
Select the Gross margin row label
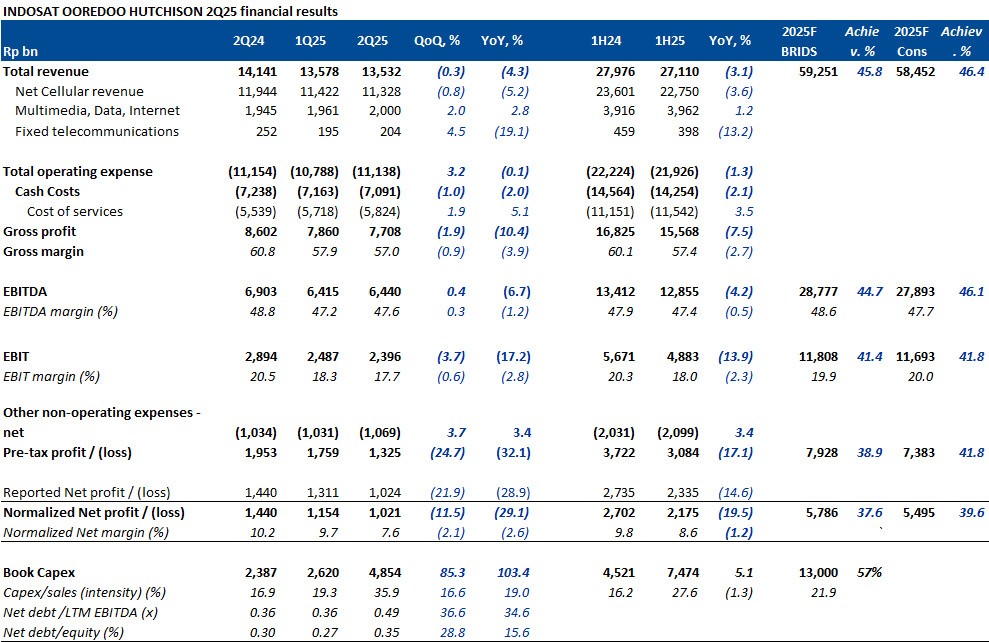tap(43, 251)
